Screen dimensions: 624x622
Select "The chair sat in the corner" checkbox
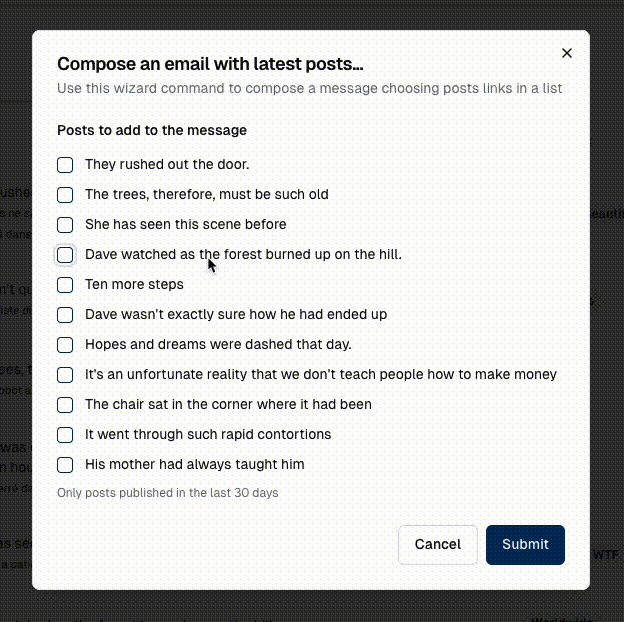coord(65,405)
